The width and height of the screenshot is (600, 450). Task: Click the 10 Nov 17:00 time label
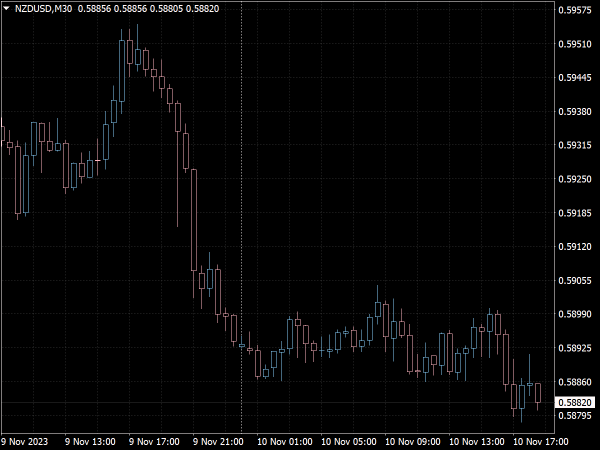point(540,442)
